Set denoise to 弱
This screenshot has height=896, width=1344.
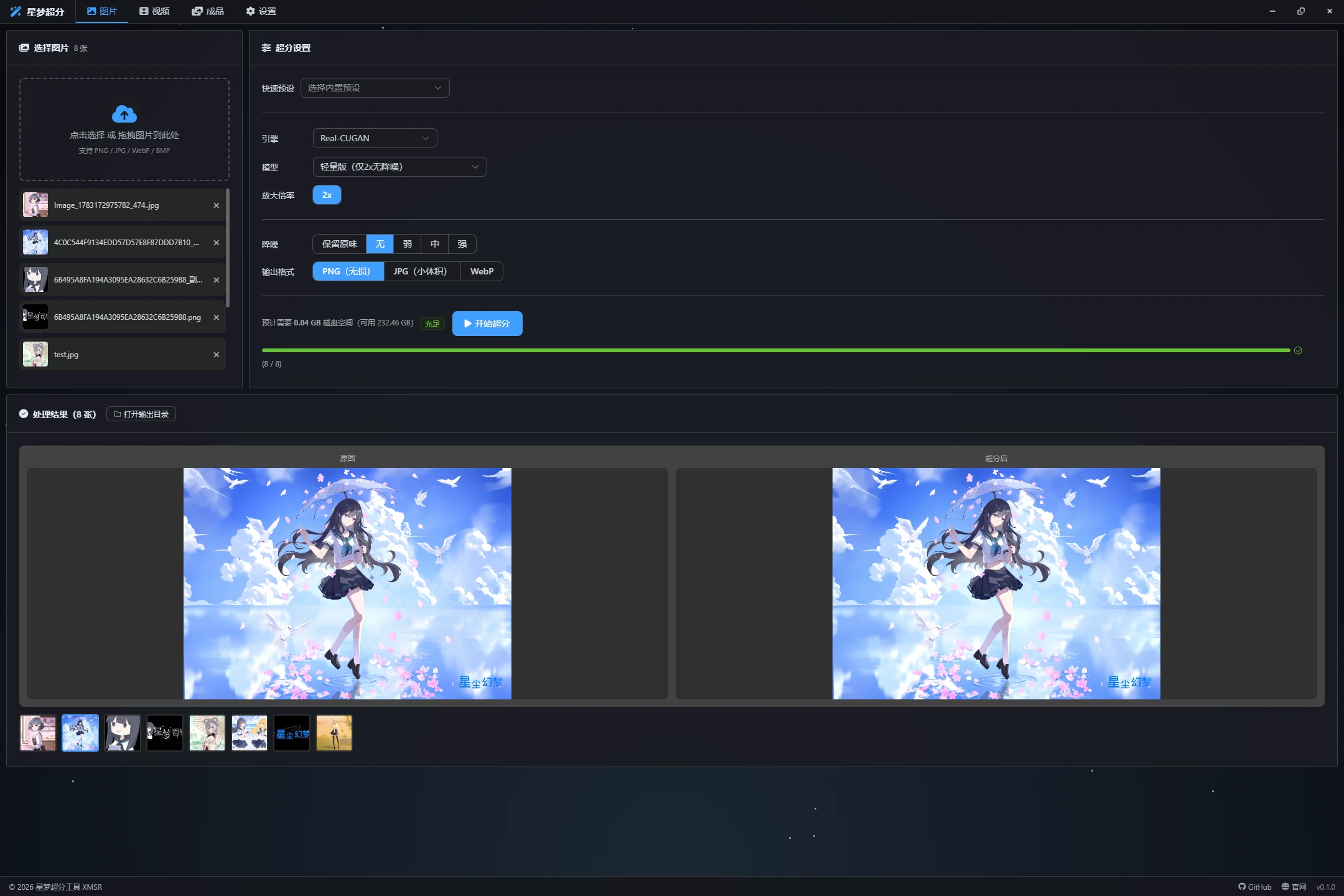tap(407, 244)
